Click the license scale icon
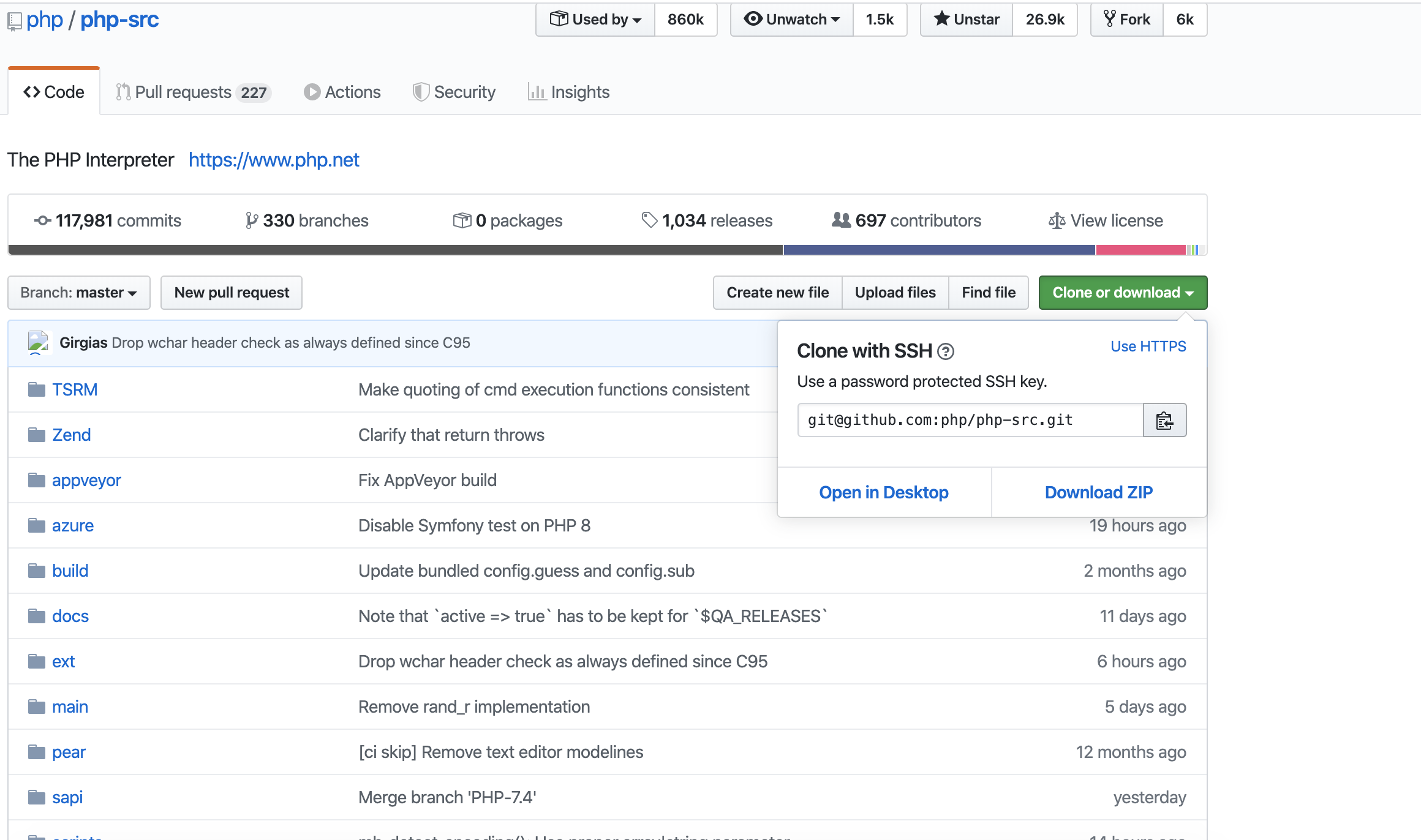The image size is (1421, 840). [x=1057, y=220]
